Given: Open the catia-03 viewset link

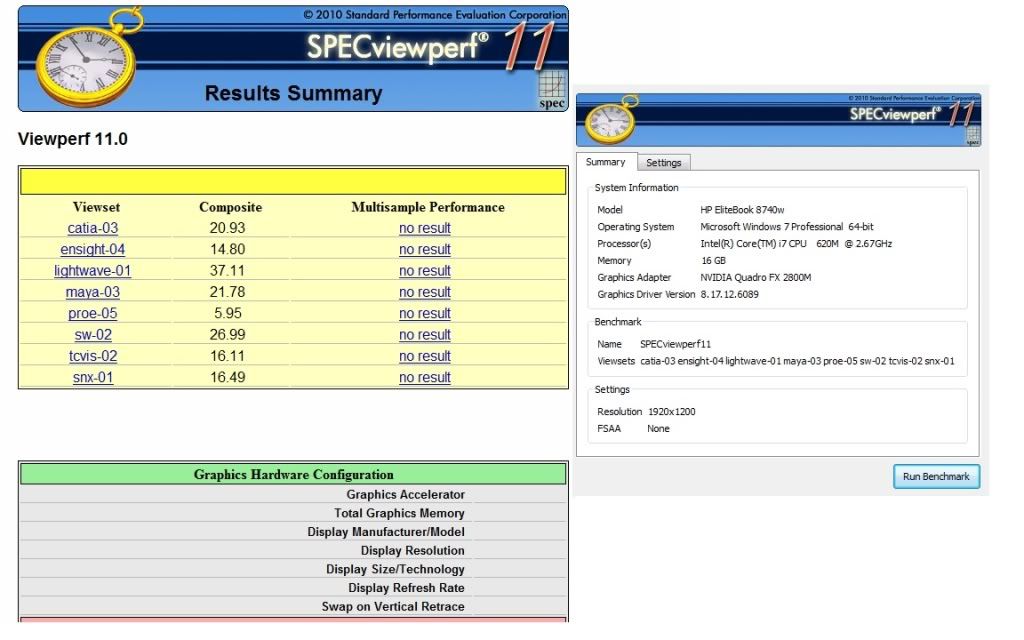Looking at the screenshot, I should click(x=93, y=228).
